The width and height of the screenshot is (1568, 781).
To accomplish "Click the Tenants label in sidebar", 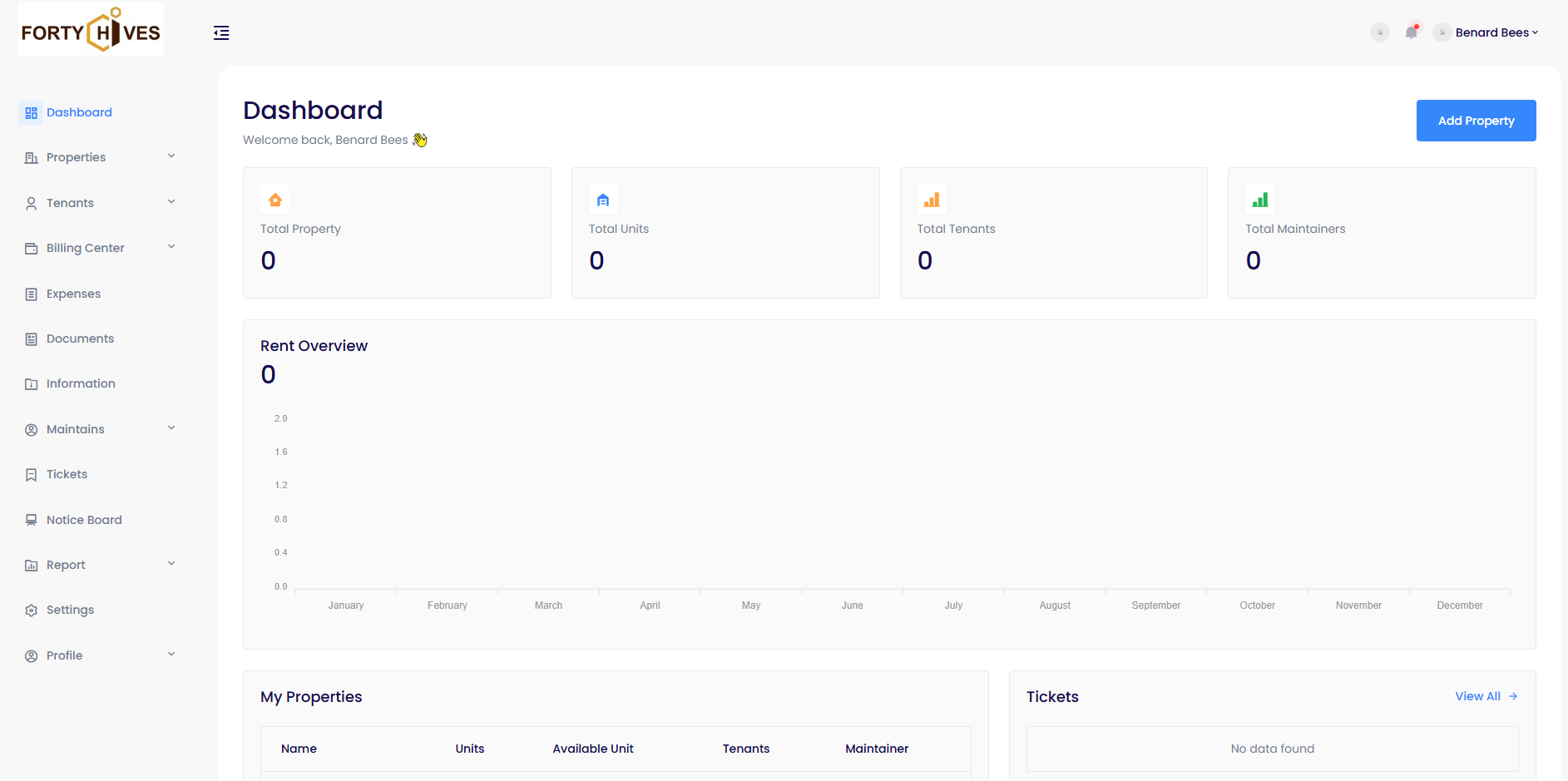I will (70, 203).
